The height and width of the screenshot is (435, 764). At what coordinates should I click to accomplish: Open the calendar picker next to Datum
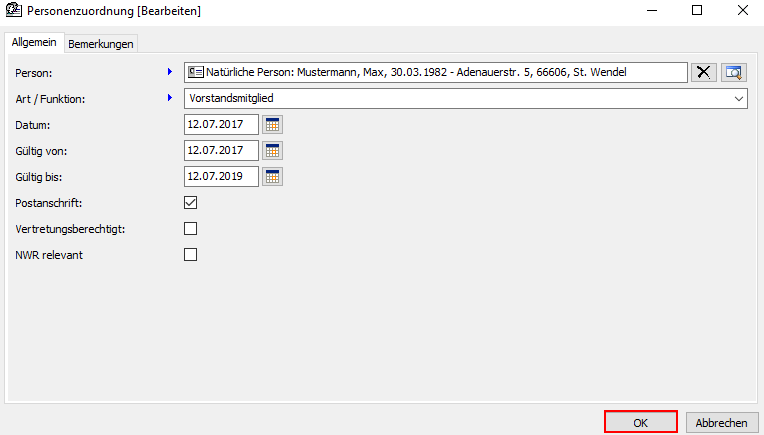coord(272,124)
